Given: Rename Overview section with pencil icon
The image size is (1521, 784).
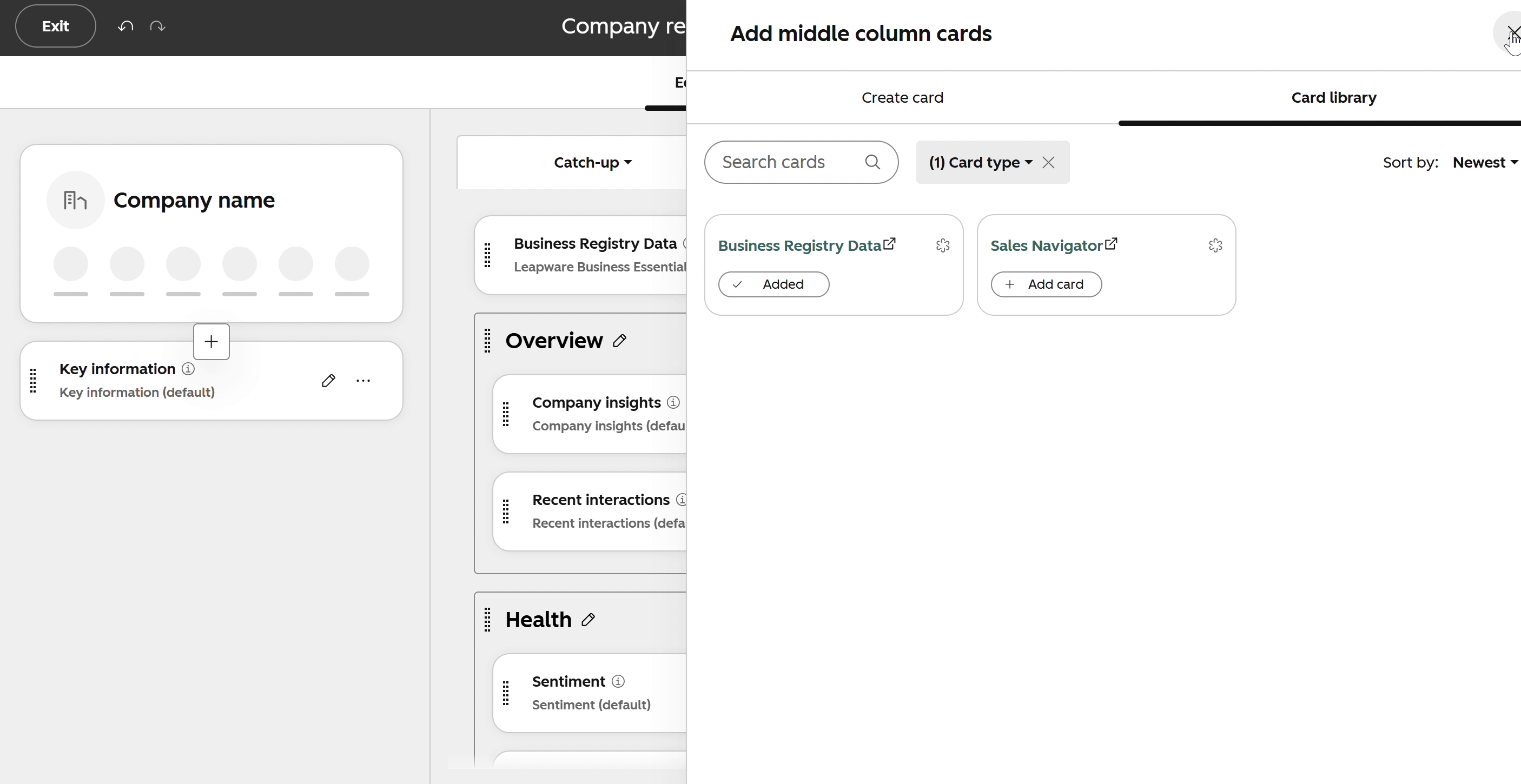Looking at the screenshot, I should tap(619, 341).
